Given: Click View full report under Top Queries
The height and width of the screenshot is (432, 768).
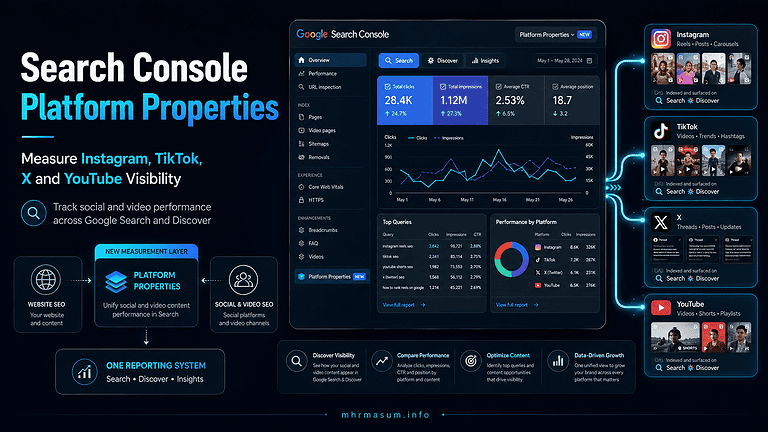Looking at the screenshot, I should pyautogui.click(x=404, y=305).
